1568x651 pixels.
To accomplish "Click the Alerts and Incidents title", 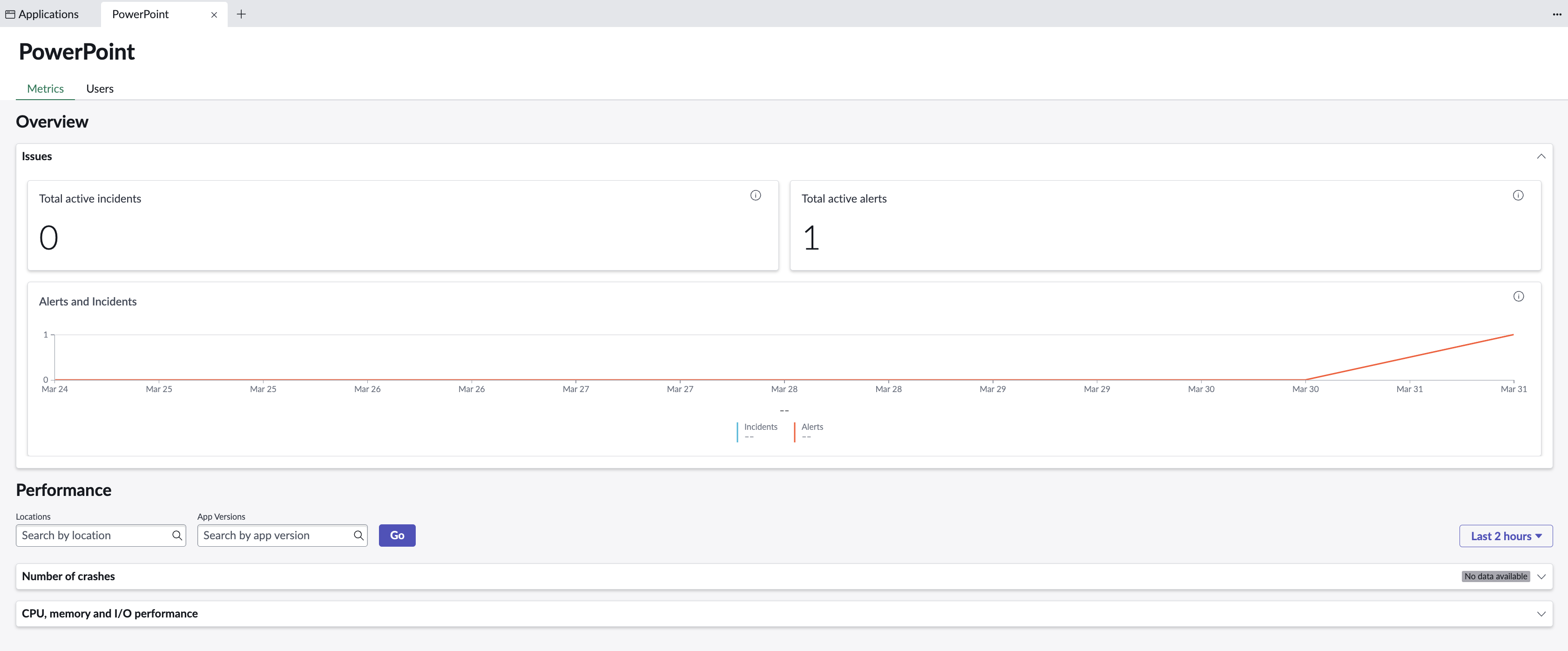I will (88, 301).
